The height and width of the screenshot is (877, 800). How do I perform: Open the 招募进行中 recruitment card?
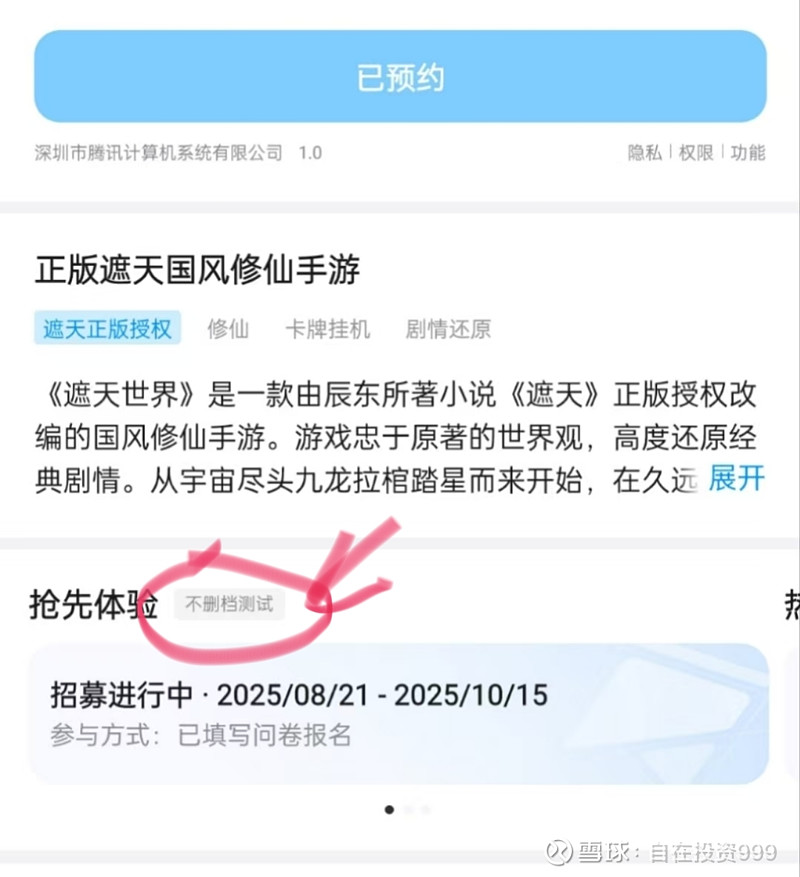(399, 714)
